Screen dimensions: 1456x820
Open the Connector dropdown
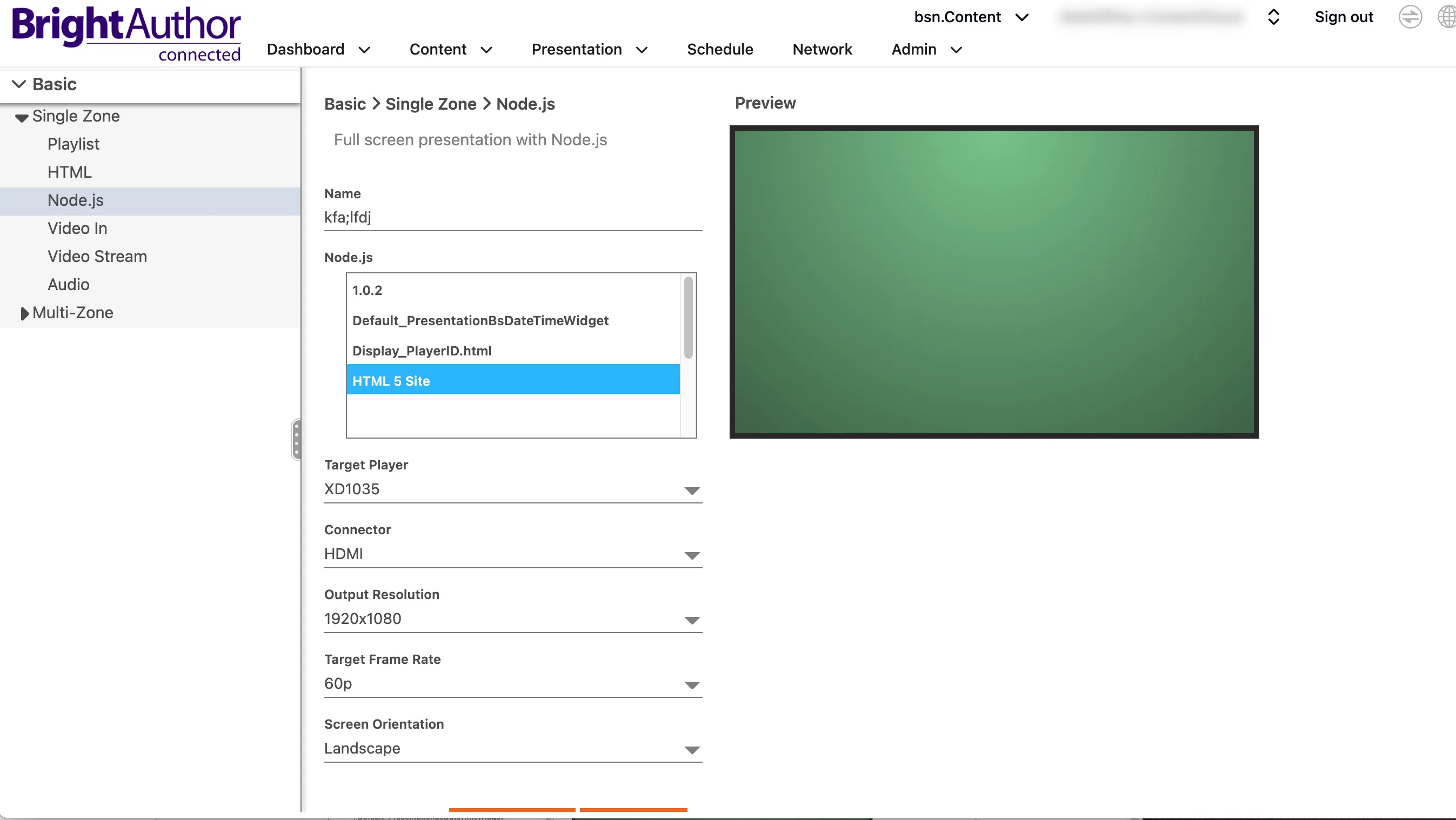513,554
